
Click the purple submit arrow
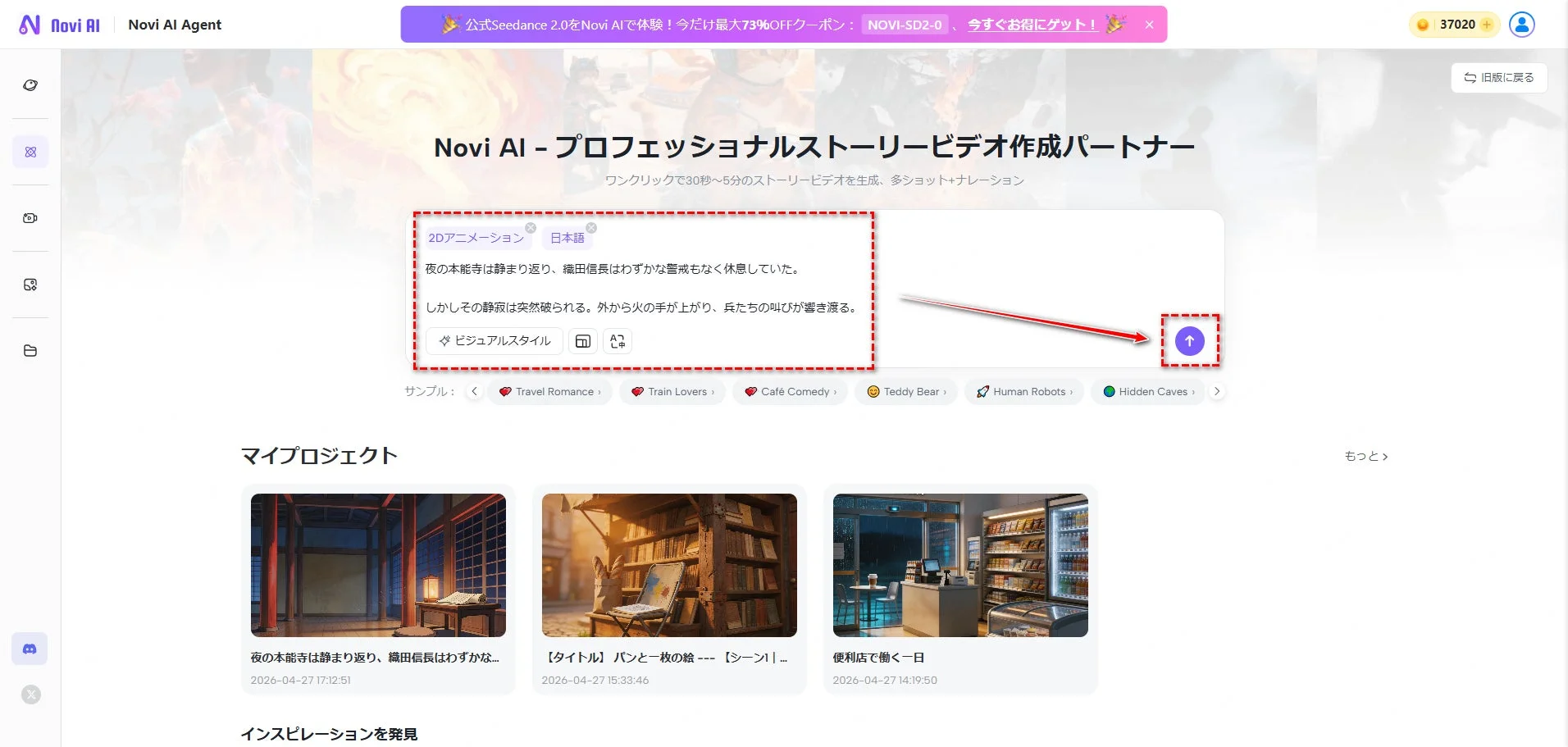pos(1190,340)
